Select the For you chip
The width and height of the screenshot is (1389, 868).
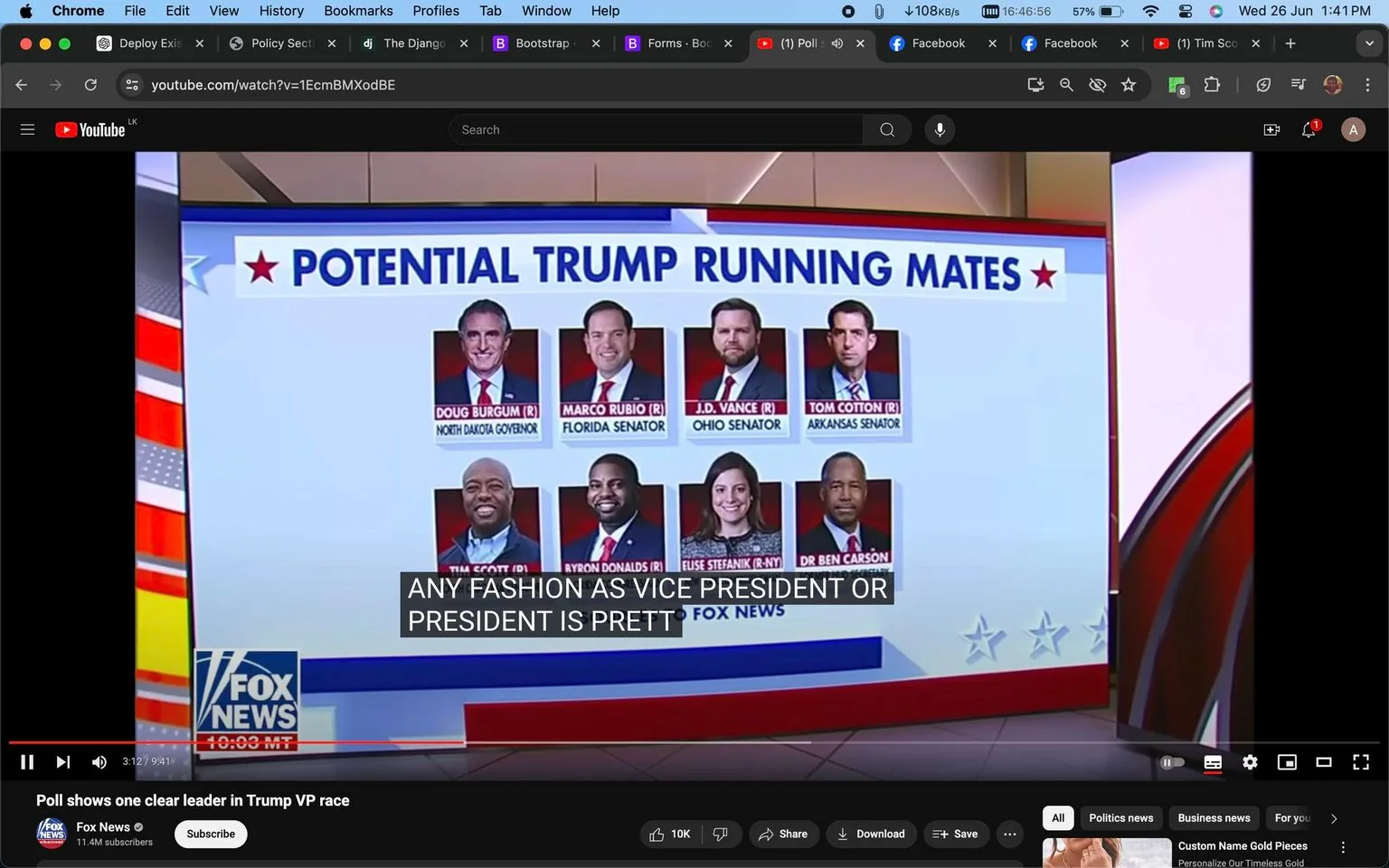click(1291, 817)
